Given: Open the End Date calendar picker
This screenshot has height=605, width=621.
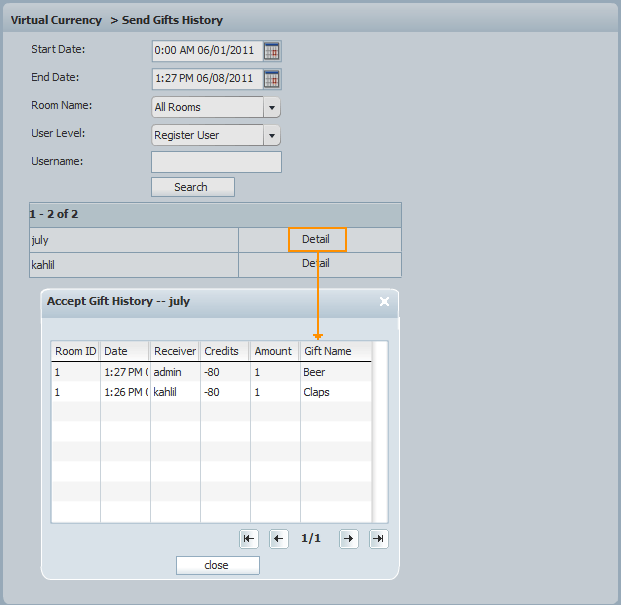Looking at the screenshot, I should click(272, 79).
